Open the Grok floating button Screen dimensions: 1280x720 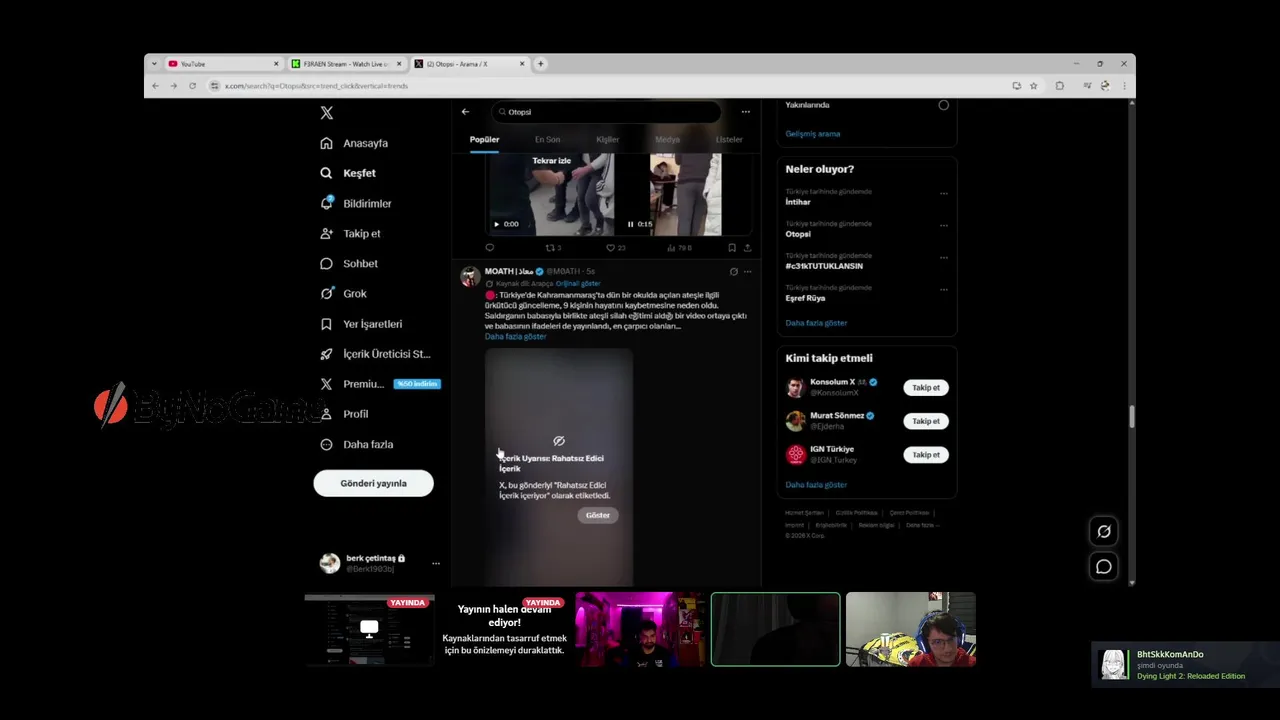pos(1104,532)
